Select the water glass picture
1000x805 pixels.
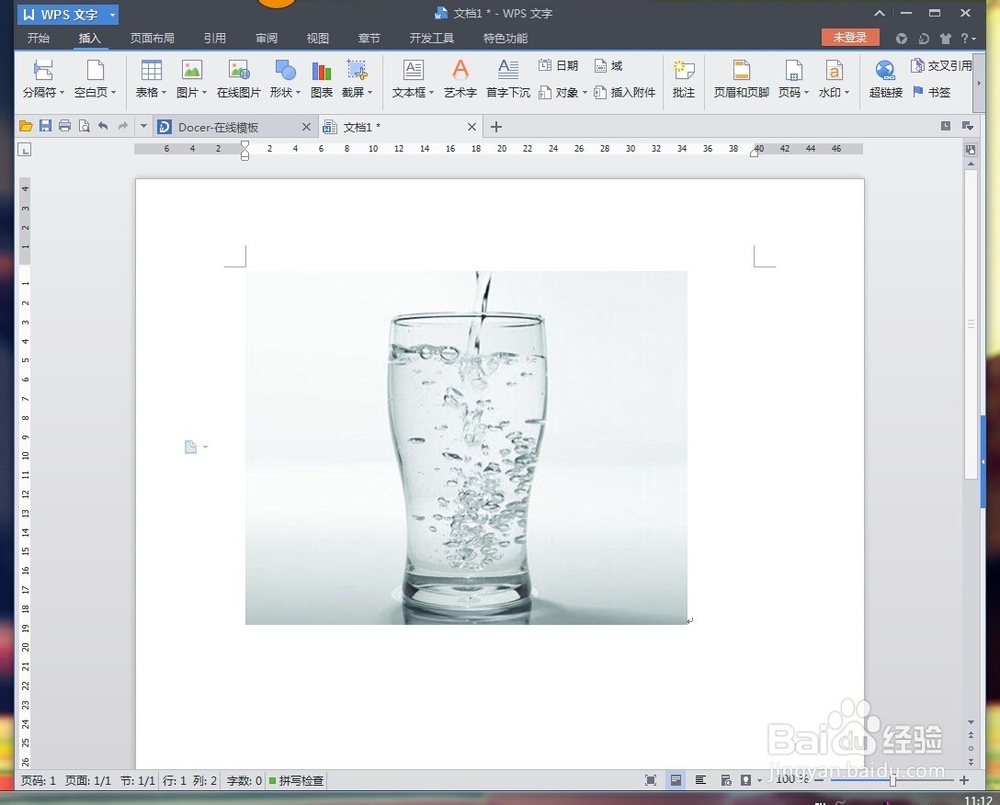(x=466, y=448)
